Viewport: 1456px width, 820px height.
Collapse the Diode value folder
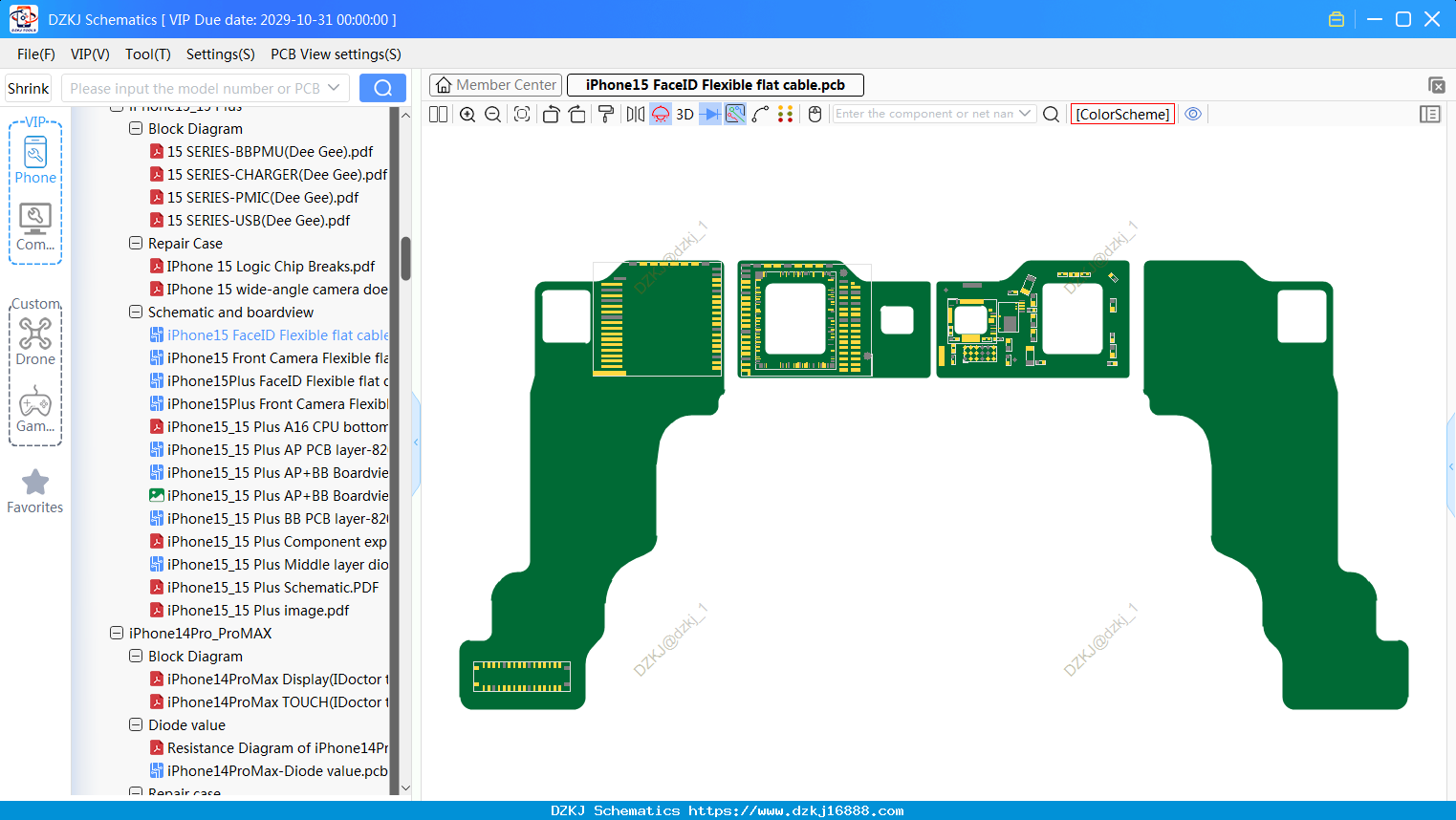(136, 724)
